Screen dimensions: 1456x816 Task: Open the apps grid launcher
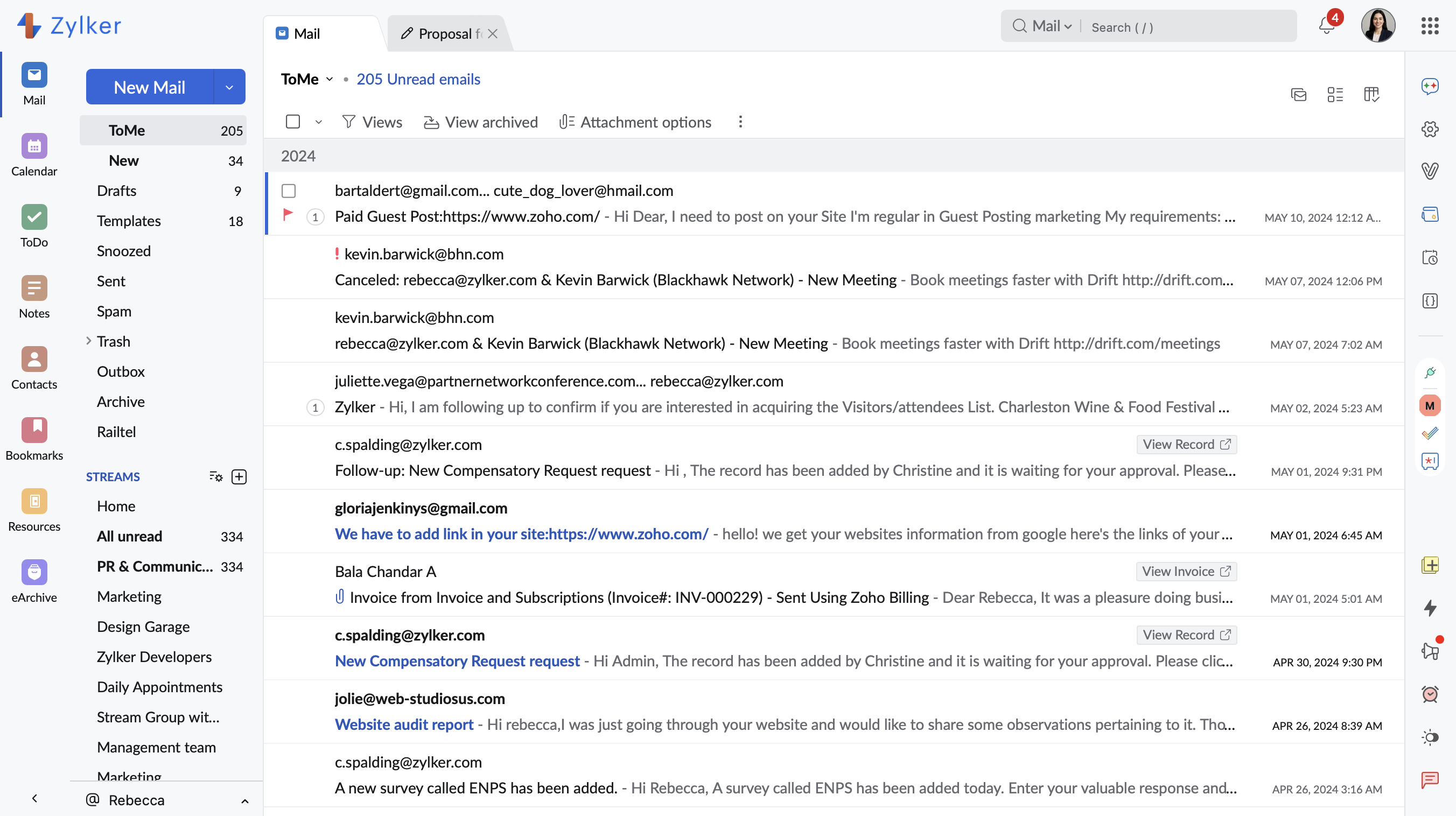(1430, 26)
